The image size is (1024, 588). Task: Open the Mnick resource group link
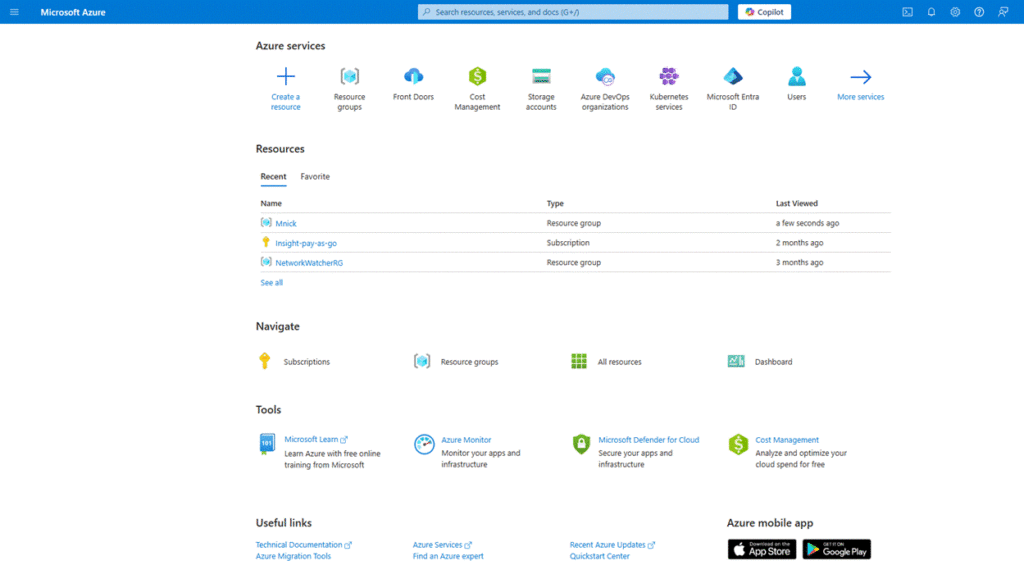[286, 223]
